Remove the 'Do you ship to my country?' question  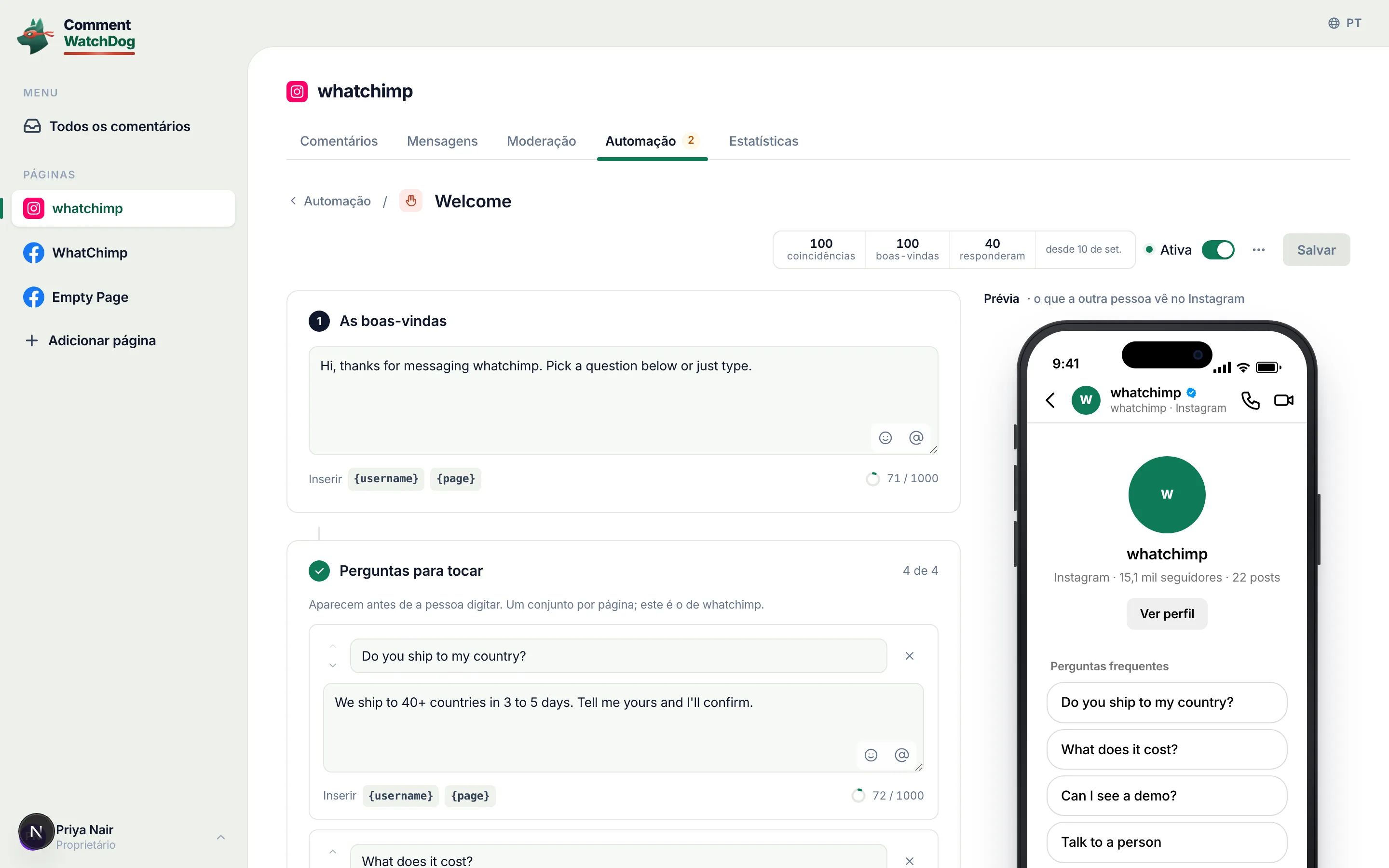pyautogui.click(x=910, y=656)
